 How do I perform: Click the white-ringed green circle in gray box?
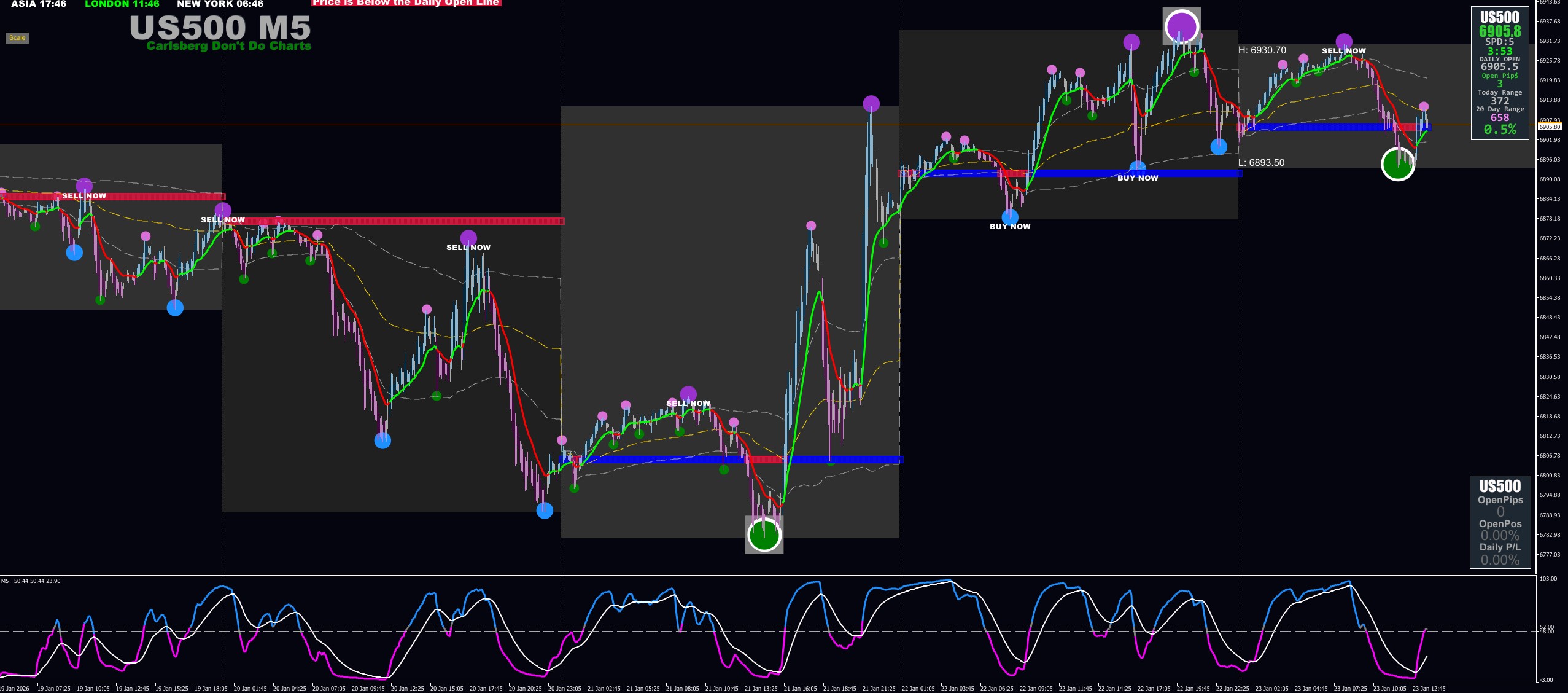[764, 534]
